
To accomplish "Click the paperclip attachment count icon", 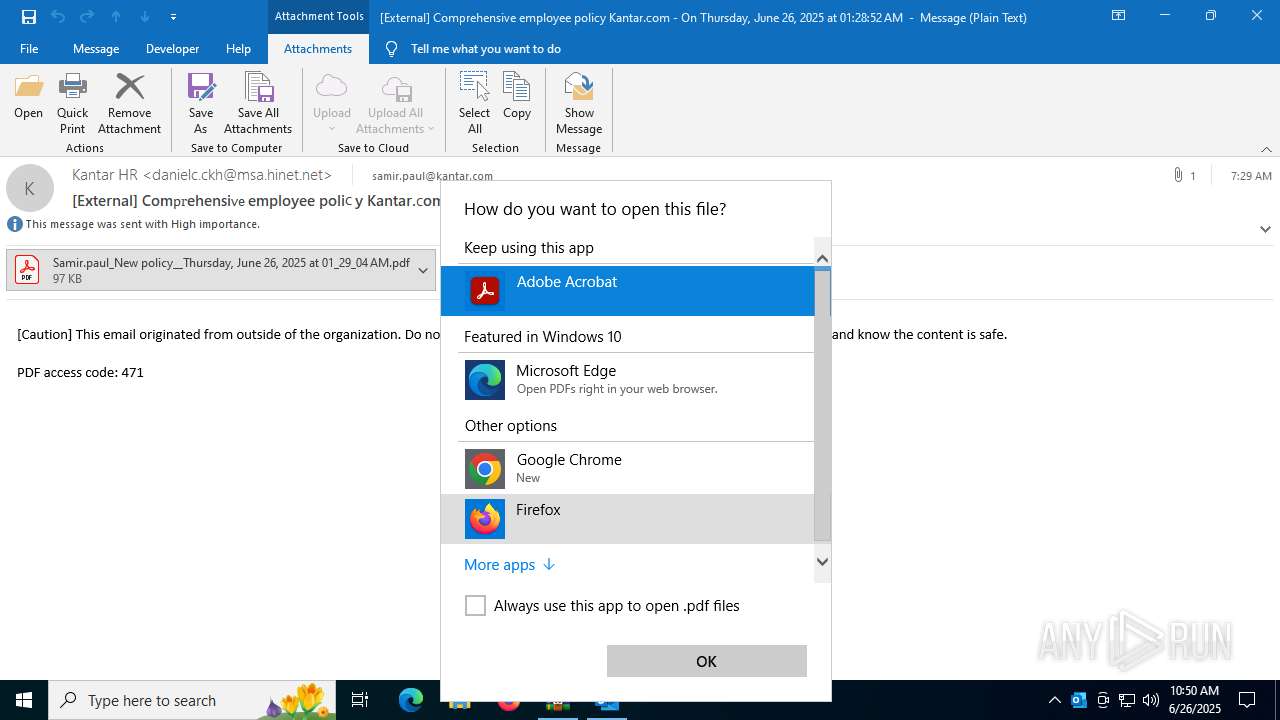I will (x=1178, y=175).
